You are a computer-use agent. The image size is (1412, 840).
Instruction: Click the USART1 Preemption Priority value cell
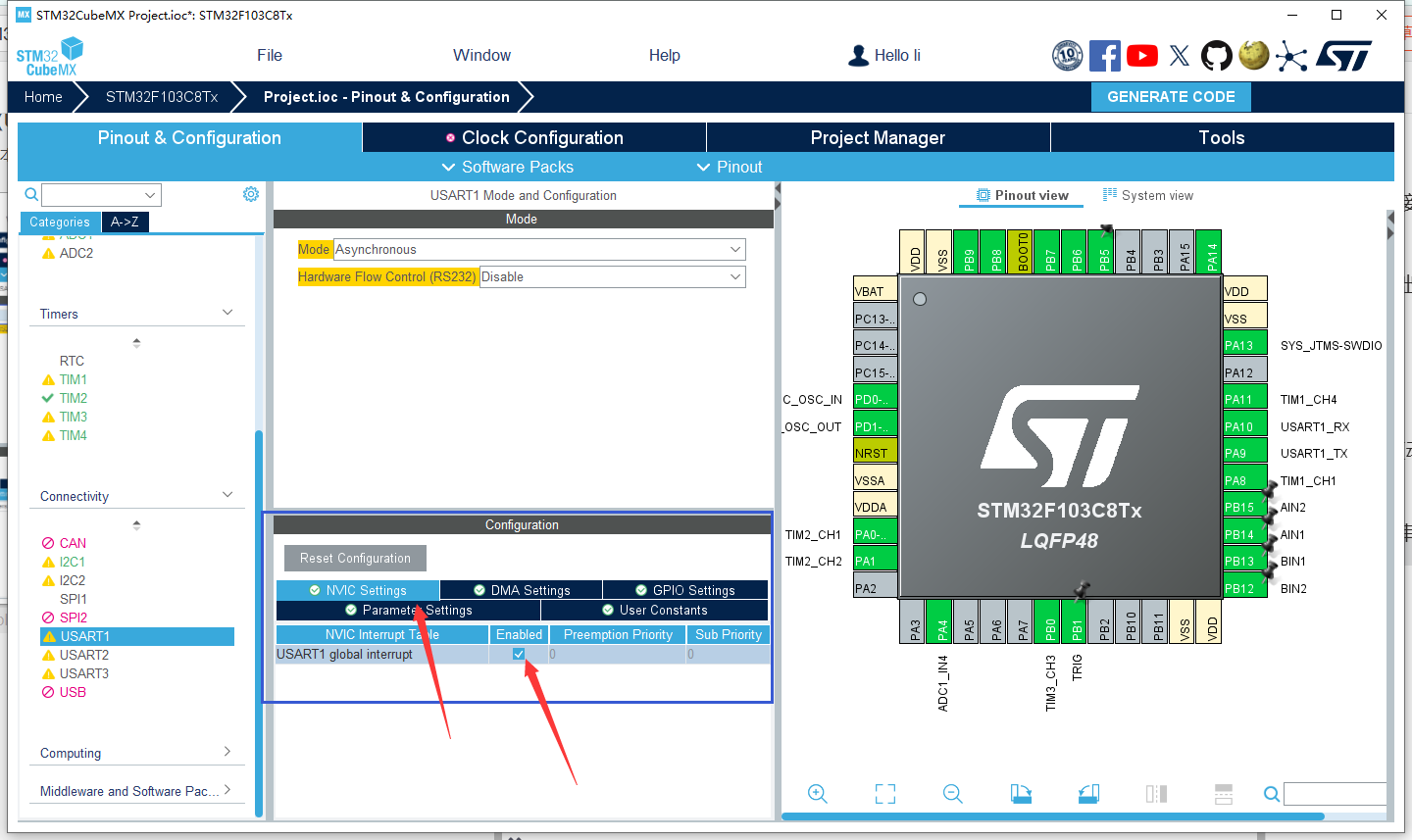(x=616, y=654)
